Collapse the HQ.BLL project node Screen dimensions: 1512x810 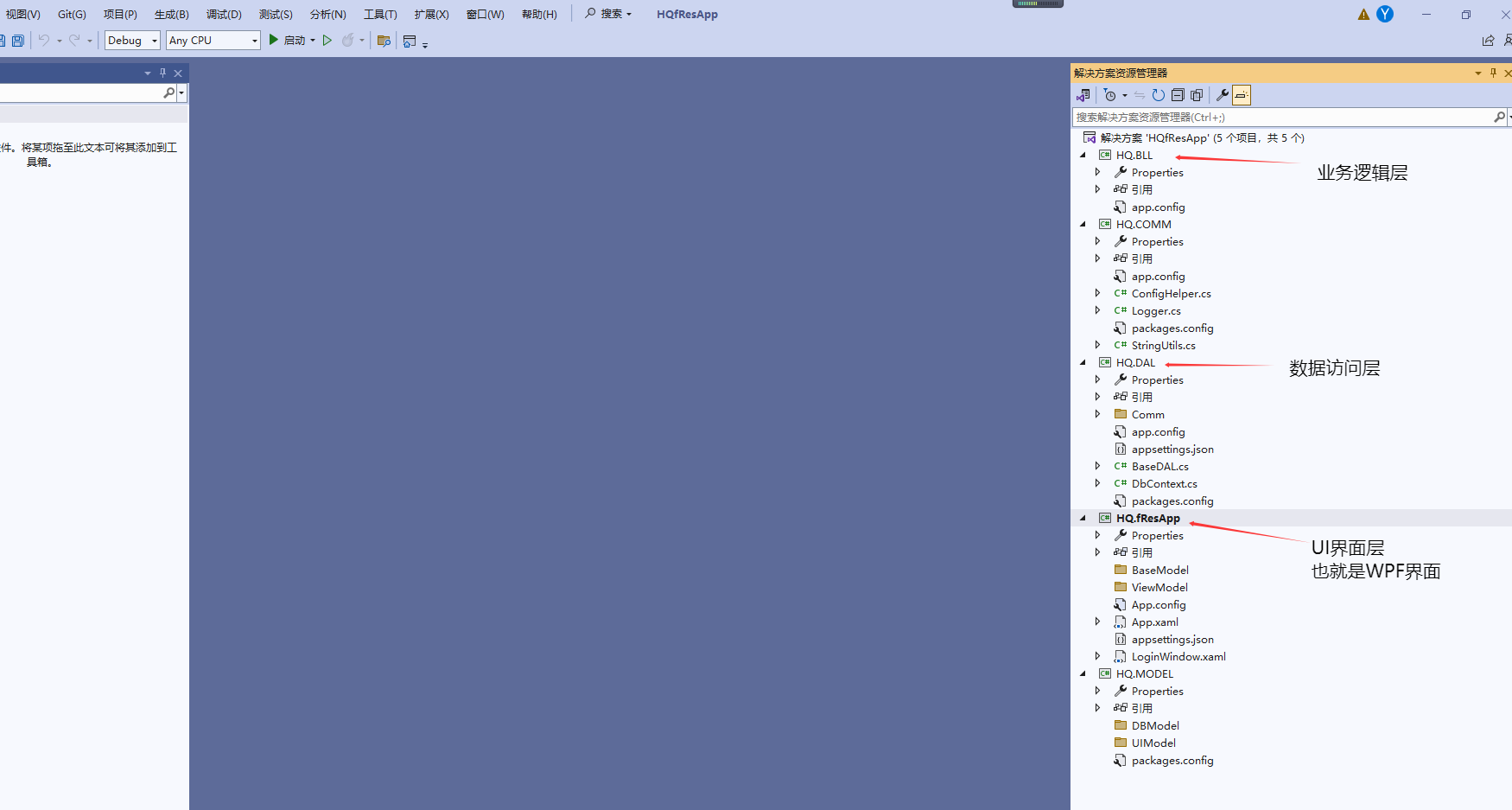coord(1083,156)
